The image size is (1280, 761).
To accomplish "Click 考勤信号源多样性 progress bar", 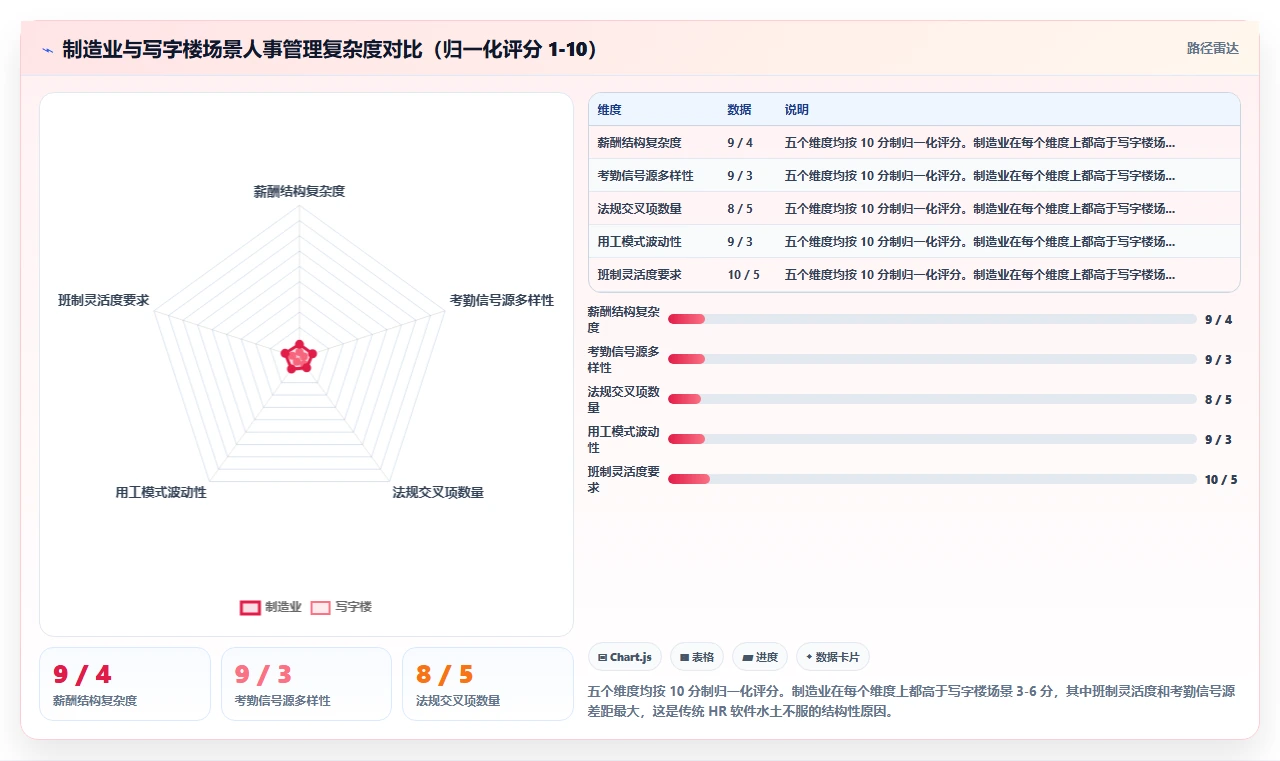I will click(932, 359).
